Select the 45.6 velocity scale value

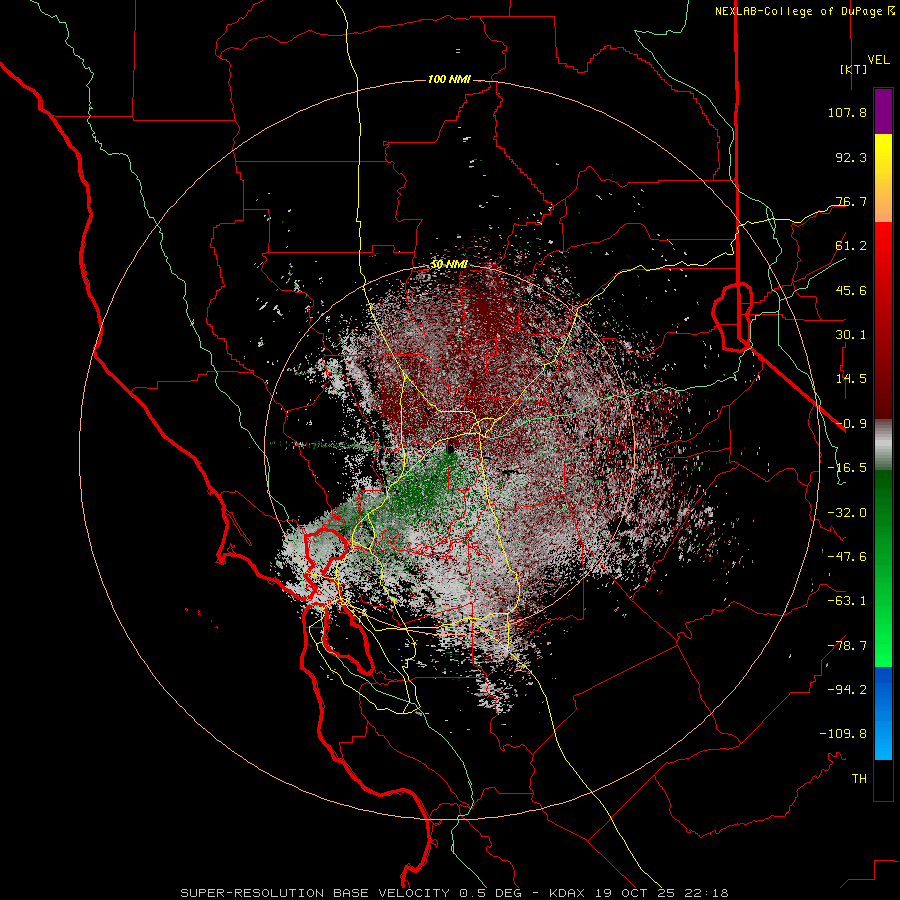click(x=851, y=290)
